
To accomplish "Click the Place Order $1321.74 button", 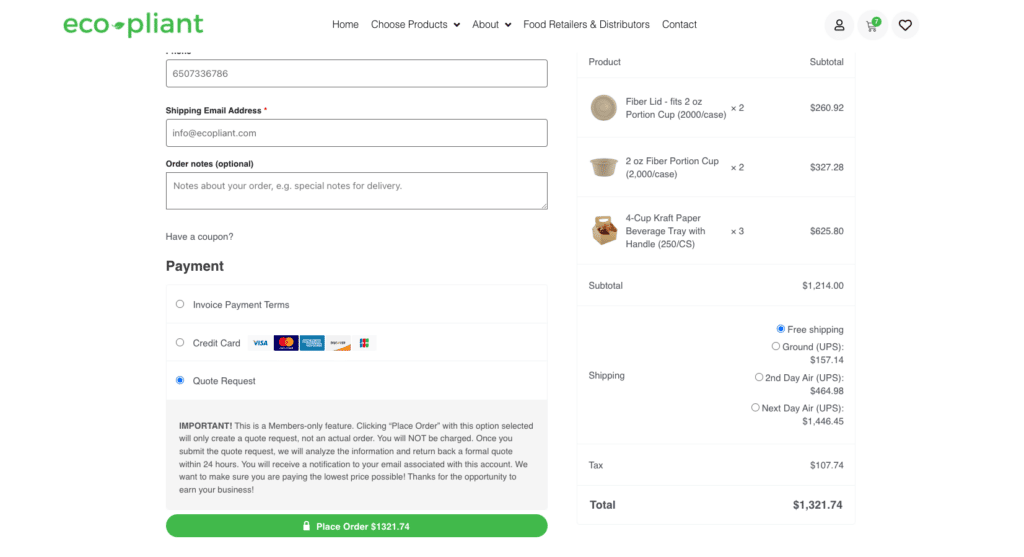I will pyautogui.click(x=357, y=526).
